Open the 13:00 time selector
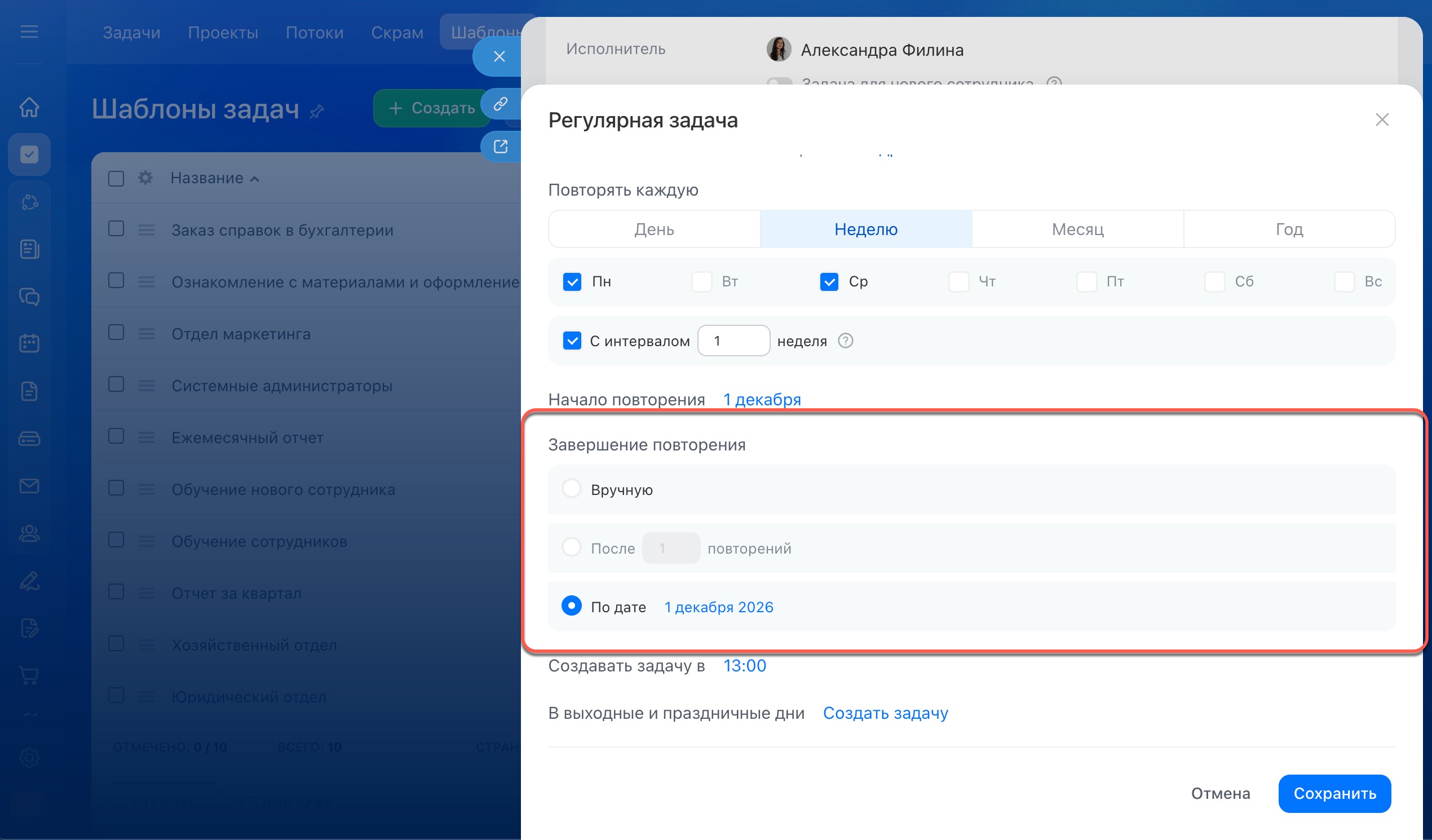1432x840 pixels. coord(744,666)
